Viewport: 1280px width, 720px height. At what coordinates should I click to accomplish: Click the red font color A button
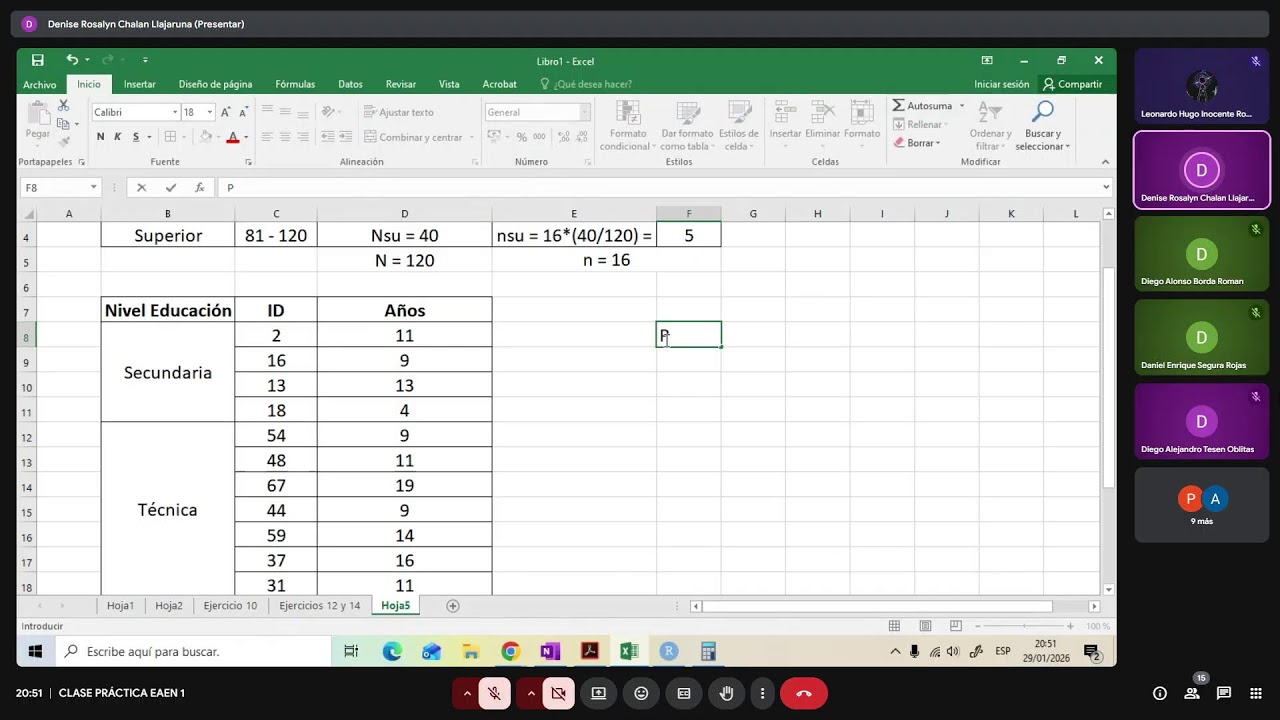tap(232, 137)
